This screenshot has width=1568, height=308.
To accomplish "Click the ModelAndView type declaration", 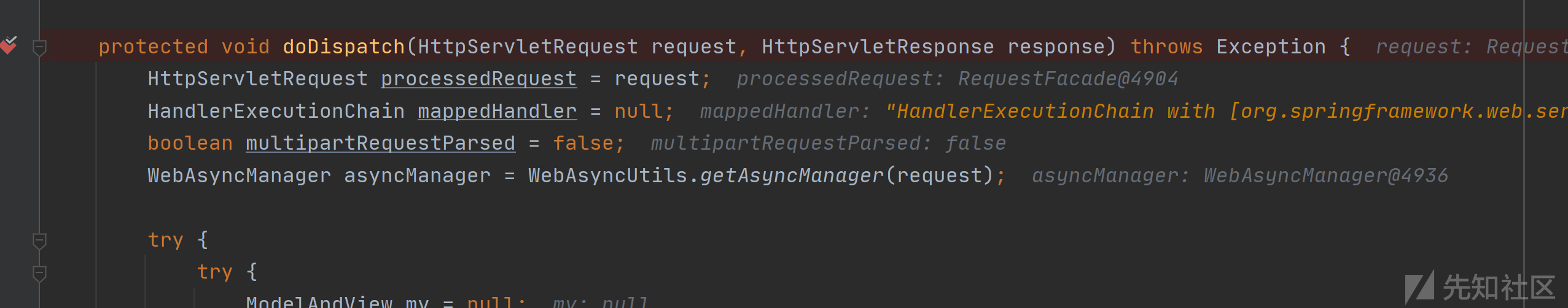I will coord(319,301).
